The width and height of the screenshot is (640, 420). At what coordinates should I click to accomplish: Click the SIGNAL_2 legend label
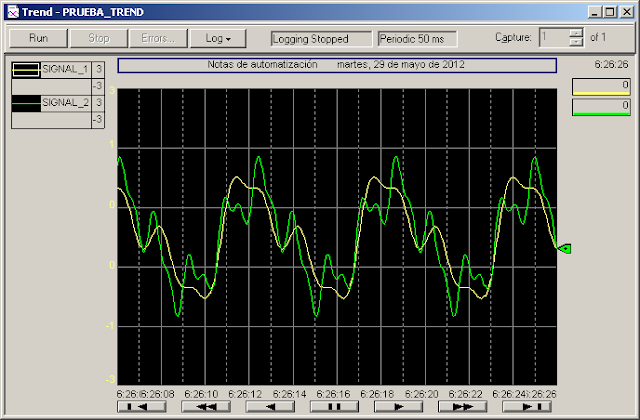(65, 102)
